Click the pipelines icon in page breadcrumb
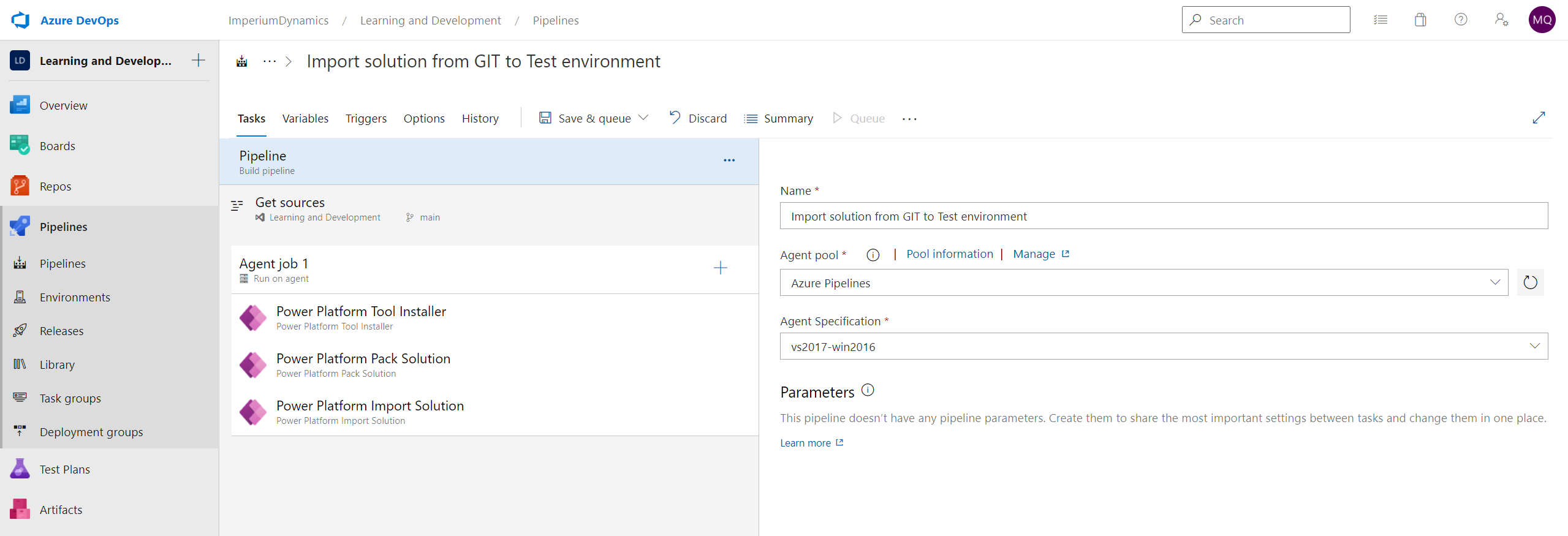1568x536 pixels. (242, 61)
